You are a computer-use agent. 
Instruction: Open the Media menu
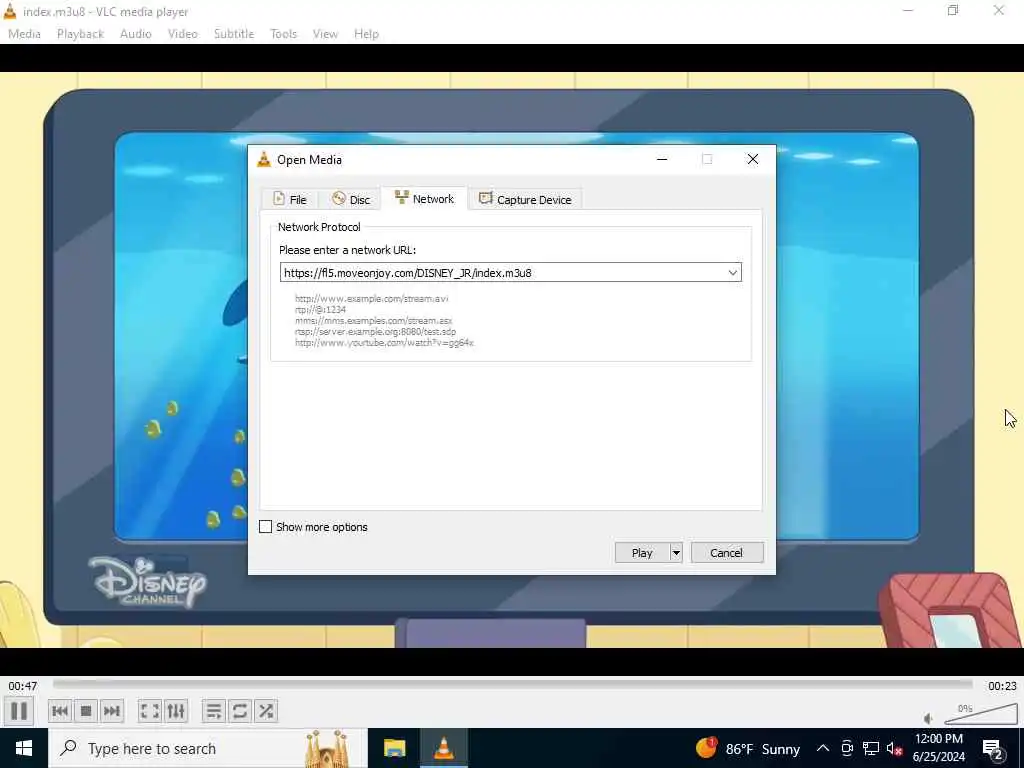pos(24,34)
